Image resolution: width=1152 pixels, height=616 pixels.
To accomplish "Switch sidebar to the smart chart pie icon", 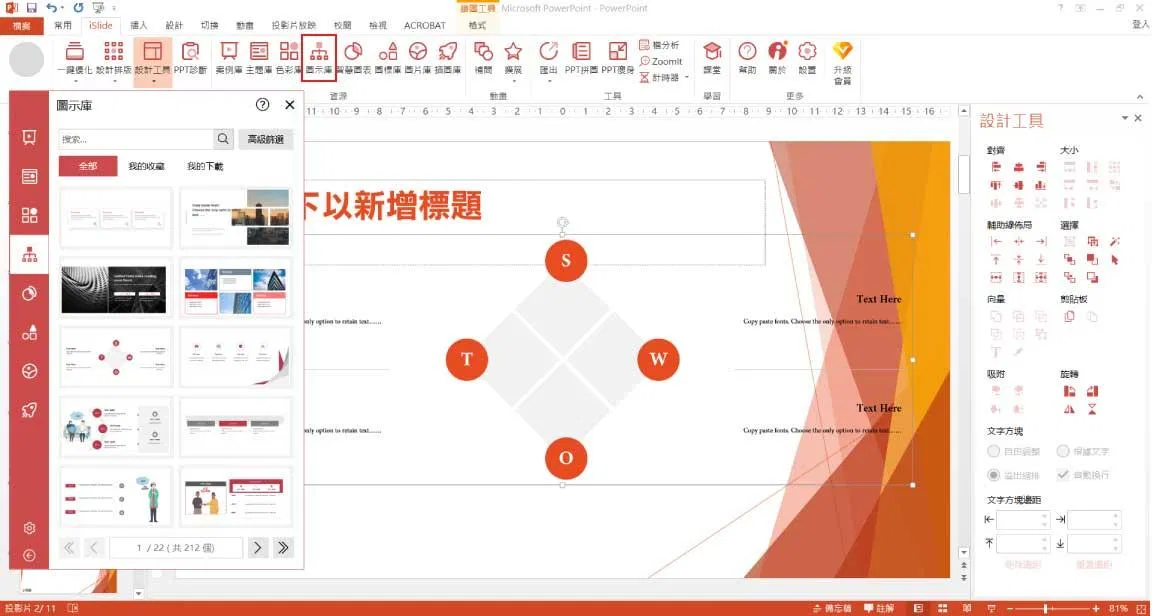I will pyautogui.click(x=29, y=293).
